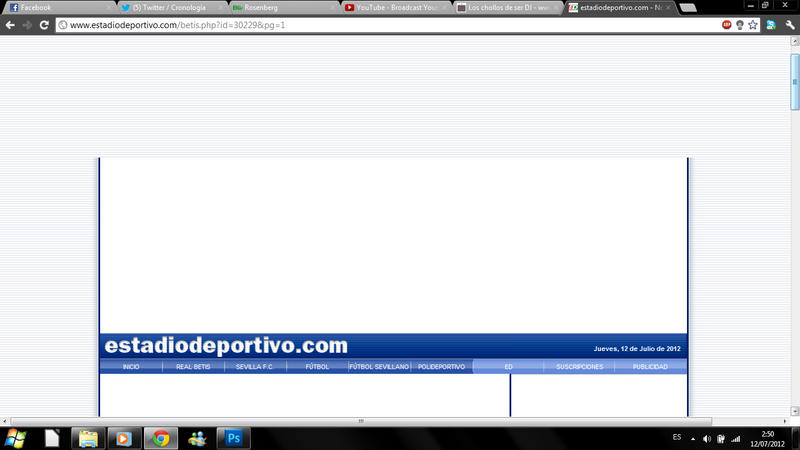
Task: Open the volume speaker tray icon
Action: point(707,439)
